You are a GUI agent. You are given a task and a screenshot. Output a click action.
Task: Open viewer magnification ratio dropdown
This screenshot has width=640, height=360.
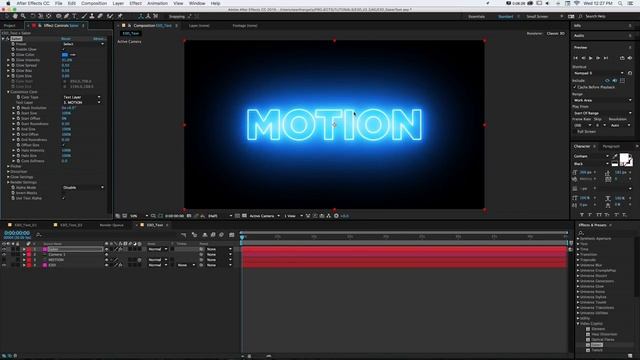tap(139, 216)
